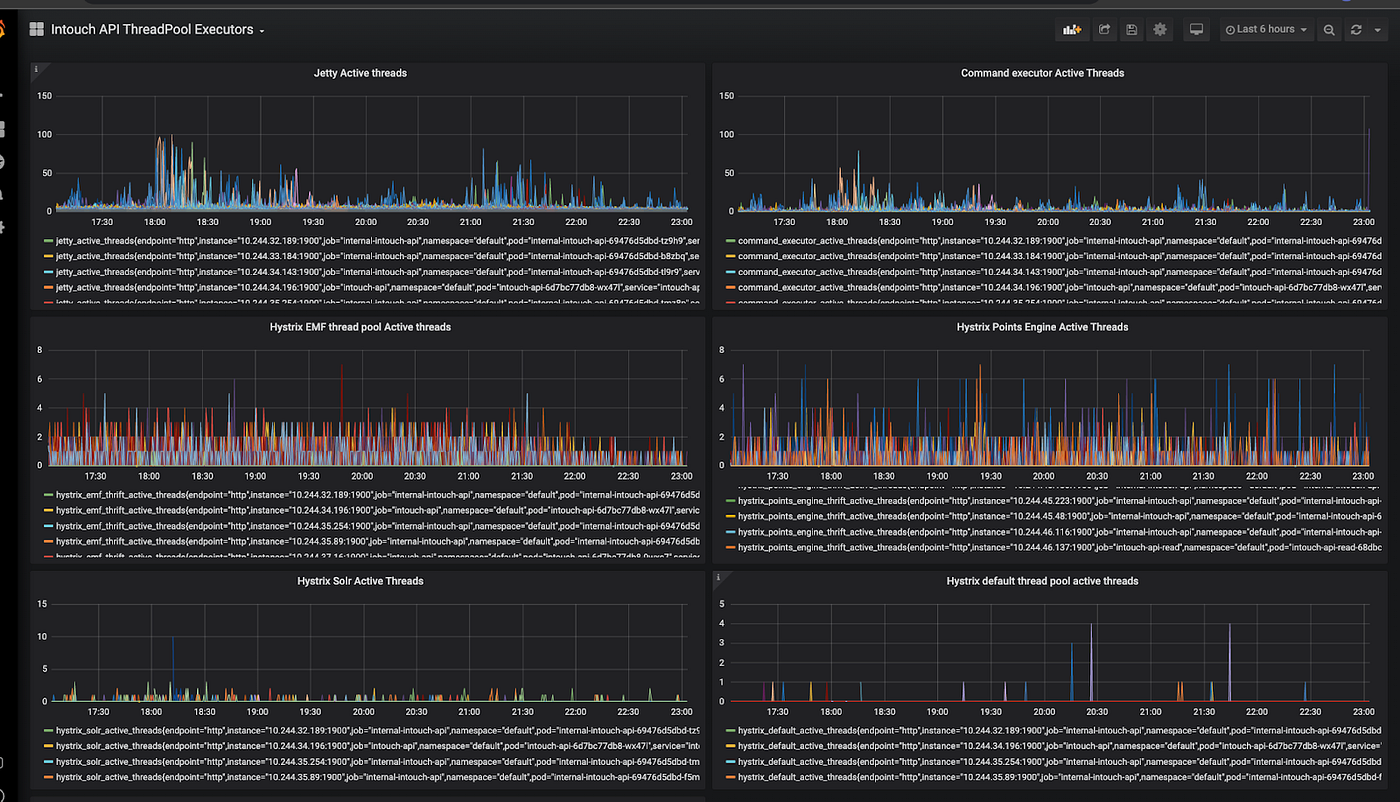Open dashboard settings gear icon
Image resolution: width=1400 pixels, height=802 pixels.
[1160, 30]
